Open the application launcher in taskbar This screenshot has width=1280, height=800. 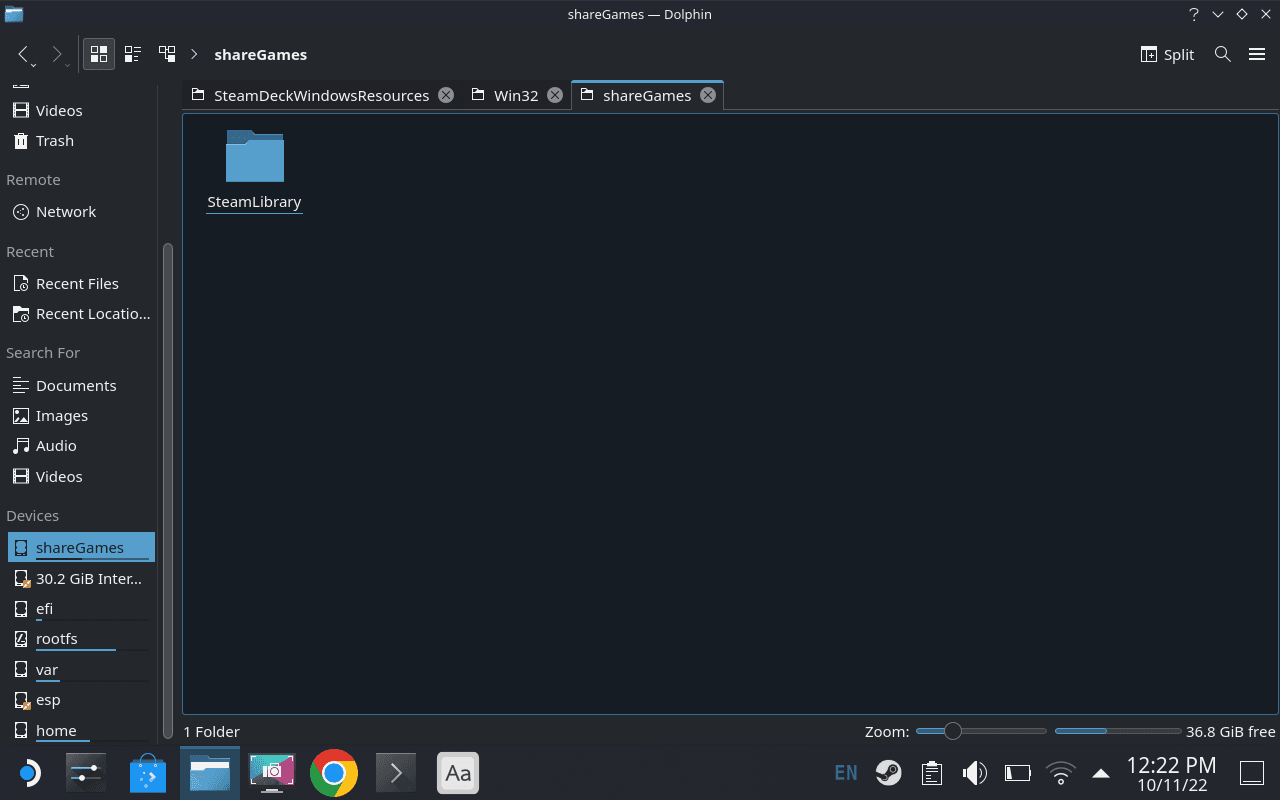[29, 773]
